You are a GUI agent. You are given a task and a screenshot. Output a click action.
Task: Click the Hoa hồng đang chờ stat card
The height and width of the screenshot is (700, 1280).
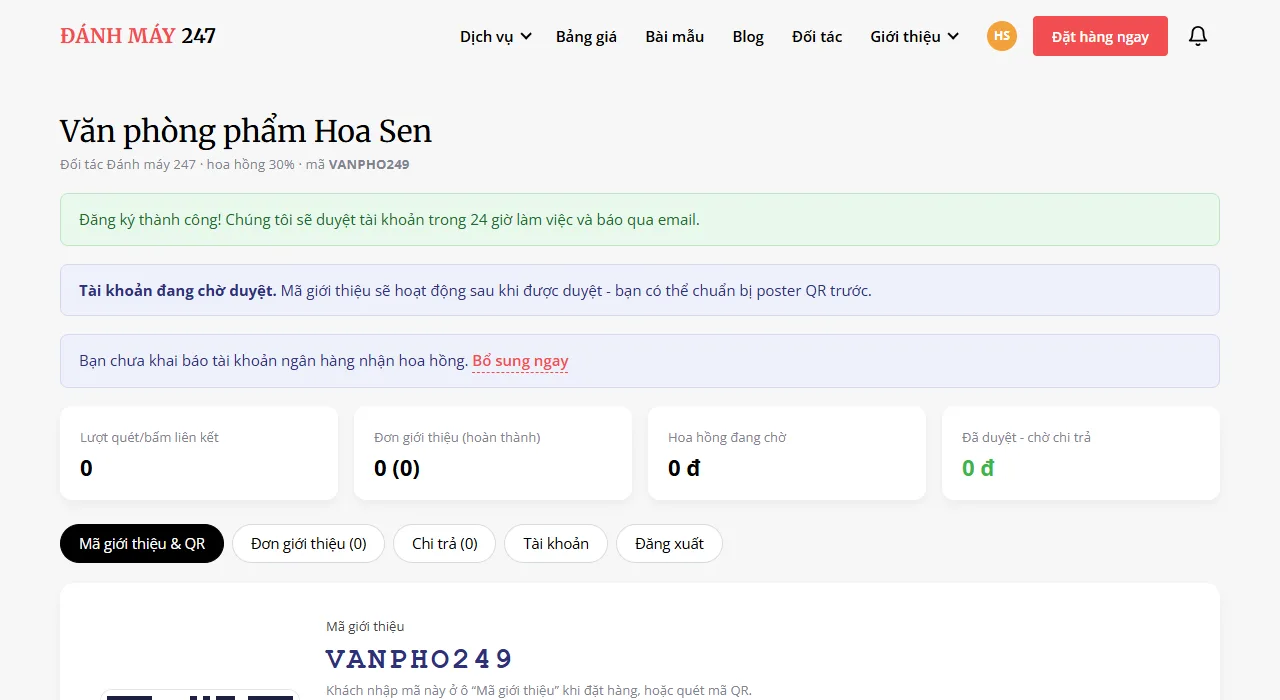(787, 453)
